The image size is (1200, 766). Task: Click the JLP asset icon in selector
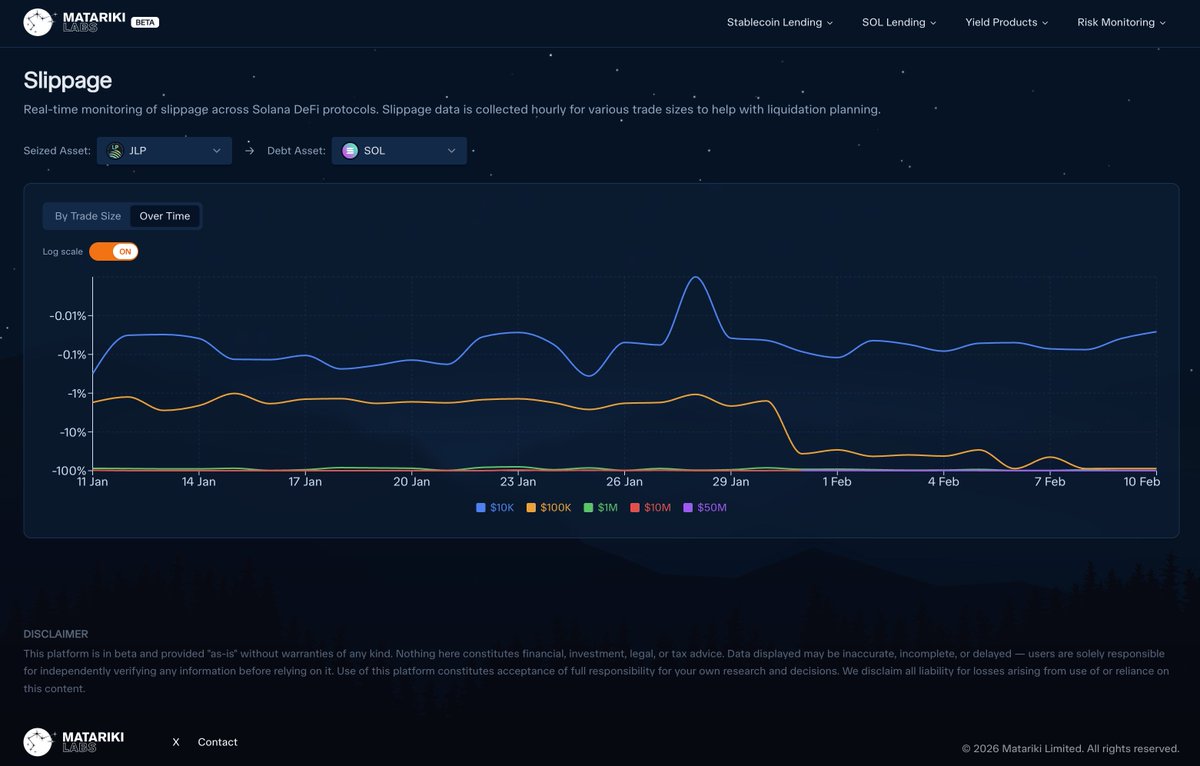pos(115,151)
